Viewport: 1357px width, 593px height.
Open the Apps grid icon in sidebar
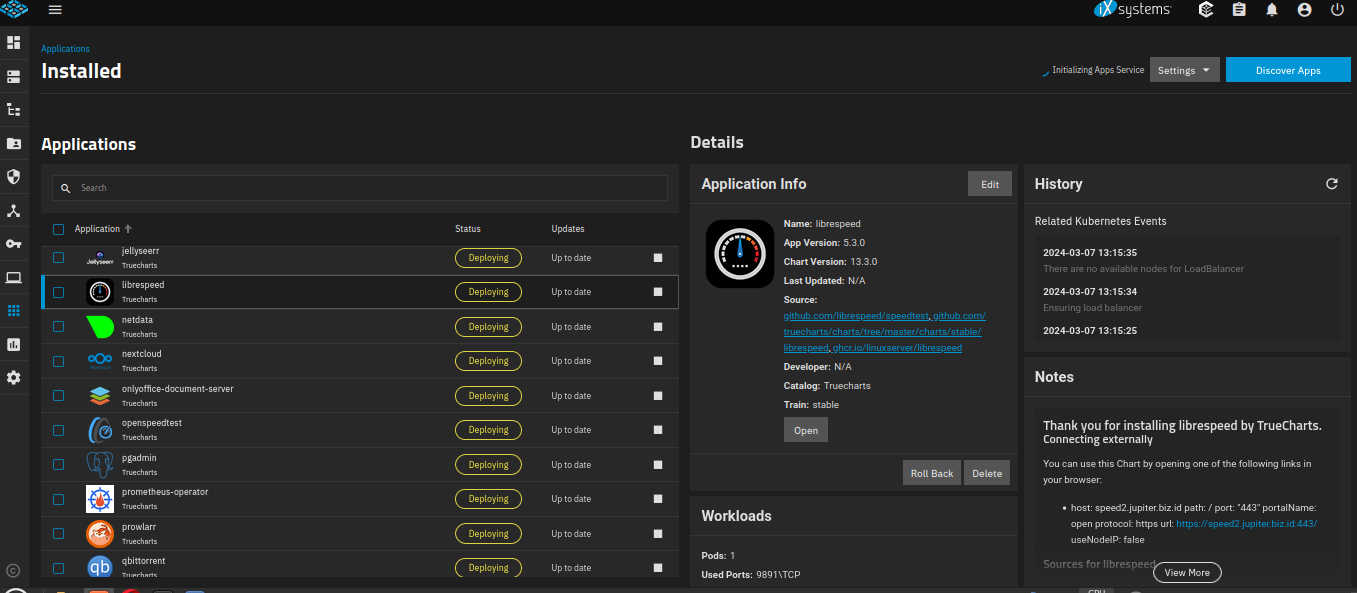[x=13, y=311]
